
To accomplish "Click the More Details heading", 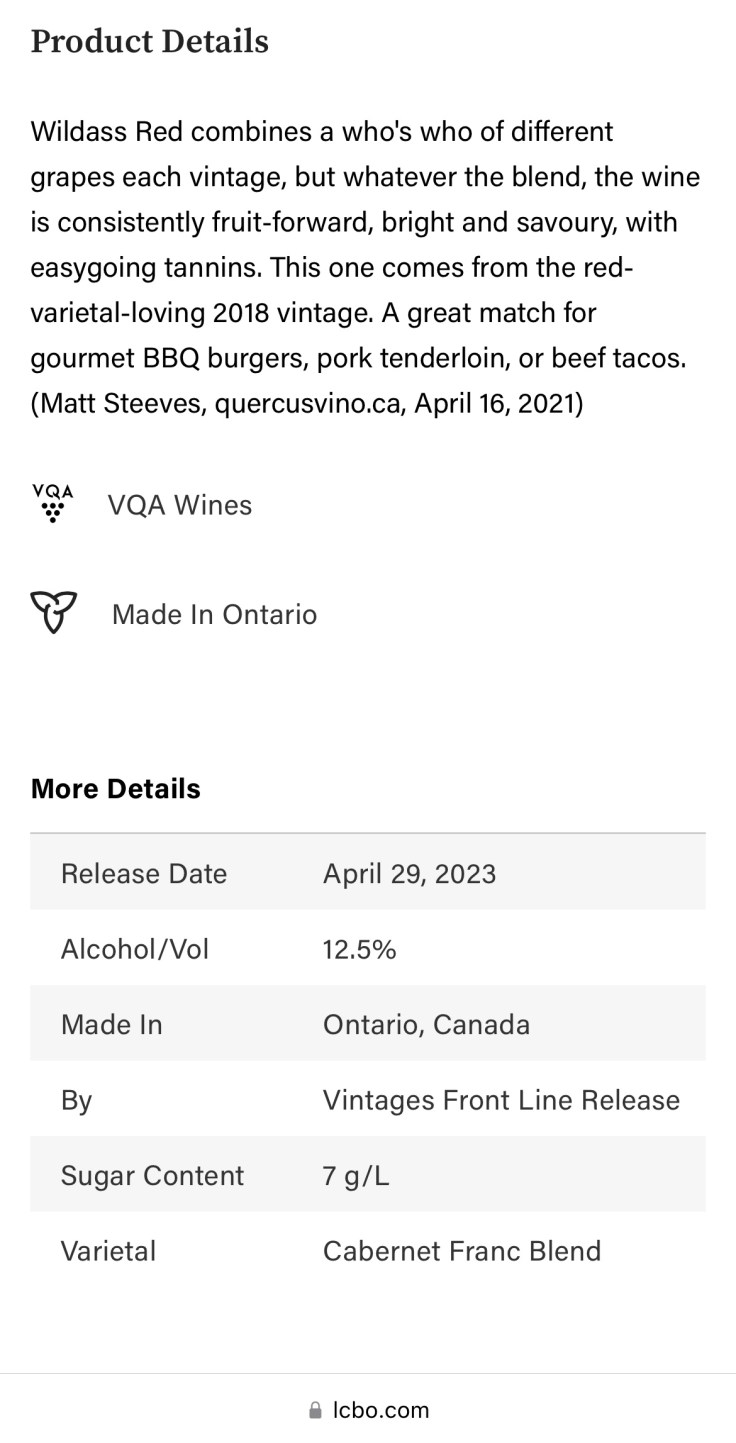I will pyautogui.click(x=116, y=788).
